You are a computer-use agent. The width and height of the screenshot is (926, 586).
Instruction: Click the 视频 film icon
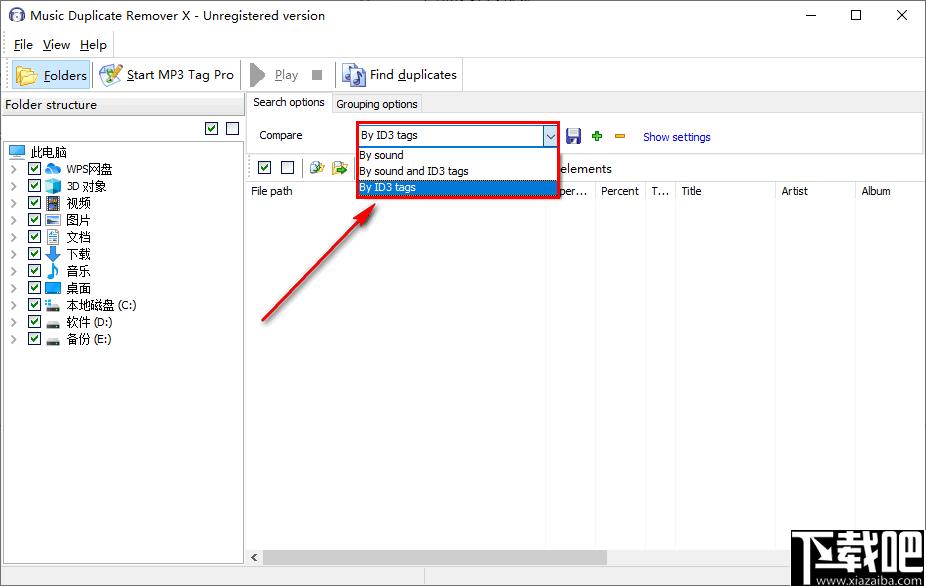click(53, 203)
